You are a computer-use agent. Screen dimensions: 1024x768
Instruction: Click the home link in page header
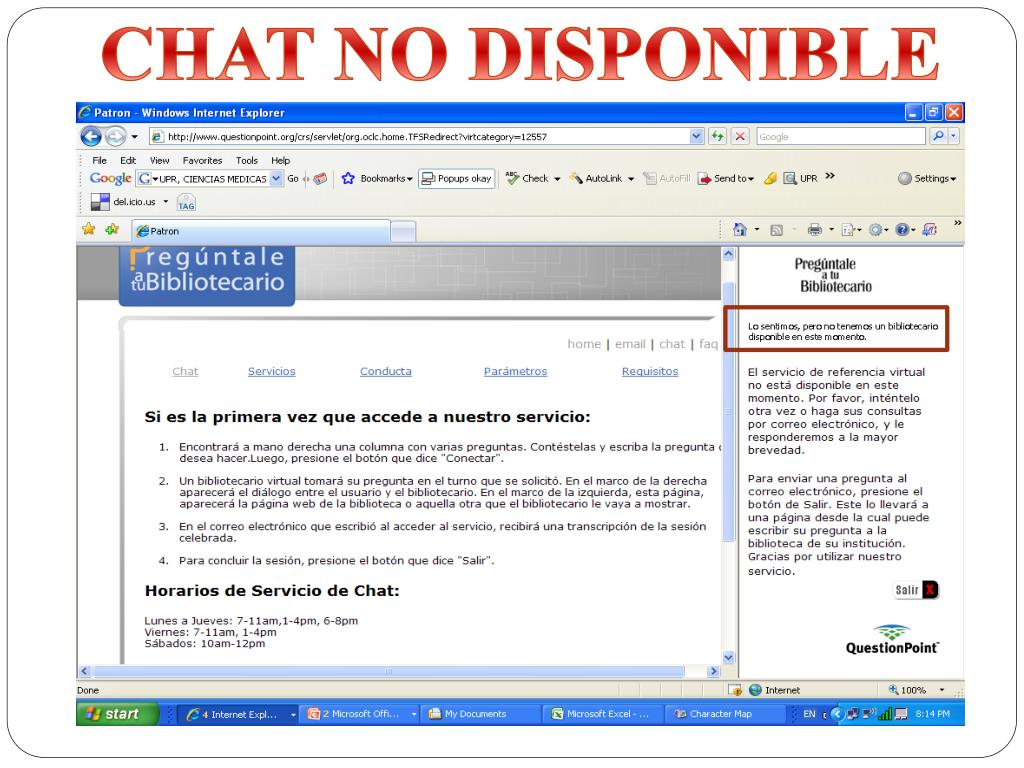tap(584, 344)
